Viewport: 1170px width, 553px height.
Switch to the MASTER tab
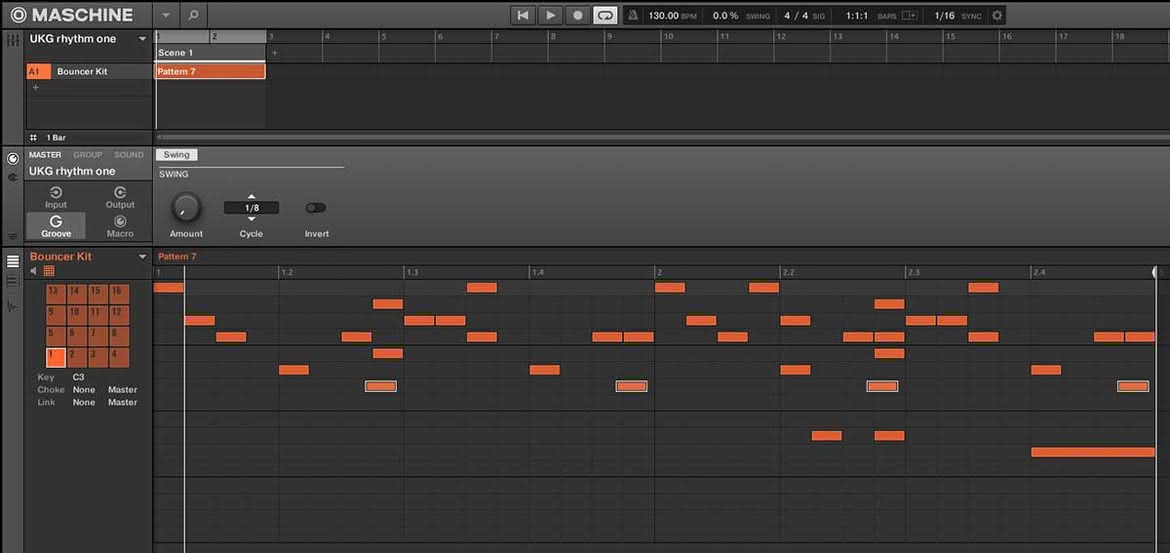point(45,155)
